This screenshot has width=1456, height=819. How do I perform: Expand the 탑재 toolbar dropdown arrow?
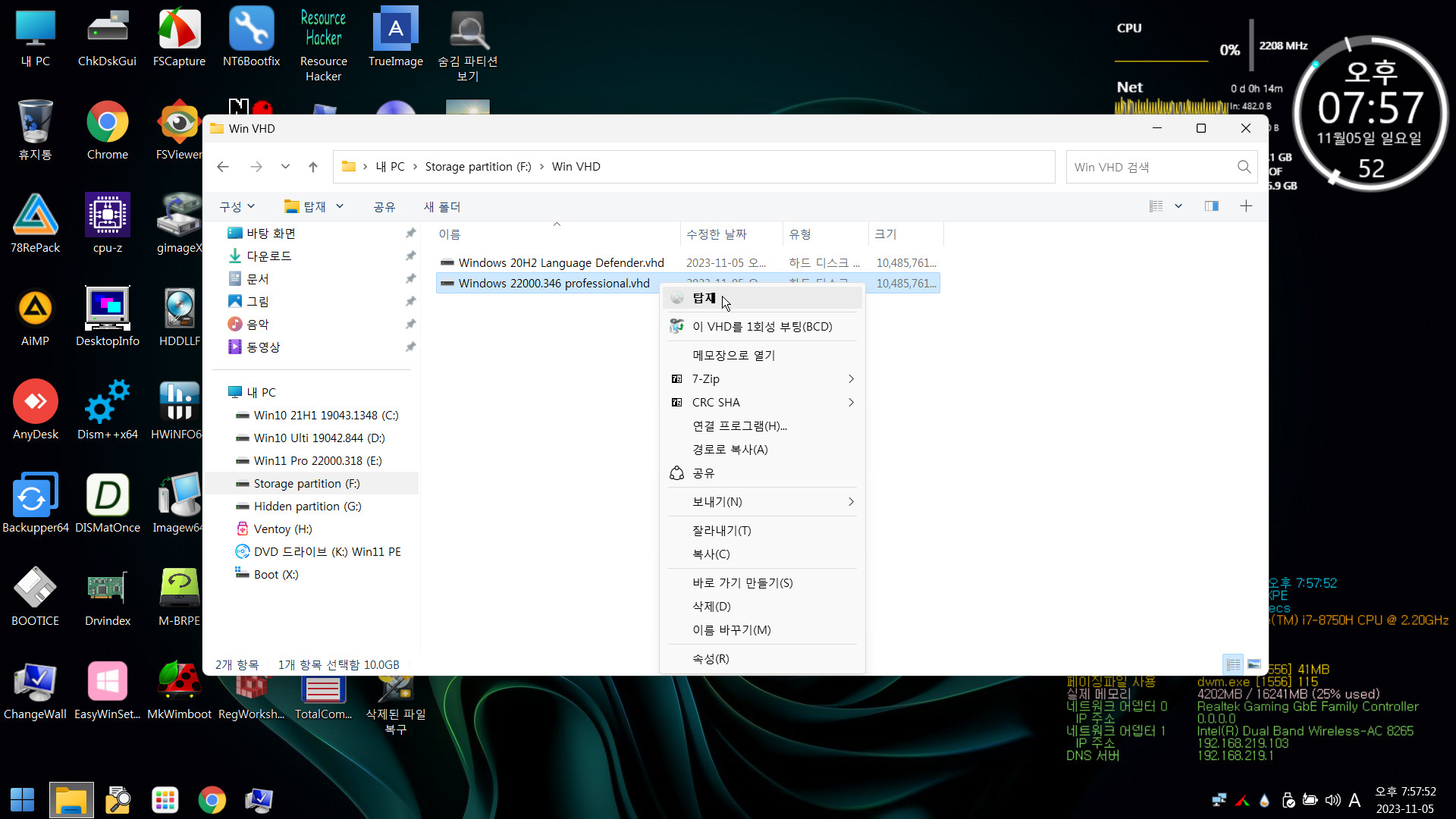point(340,206)
